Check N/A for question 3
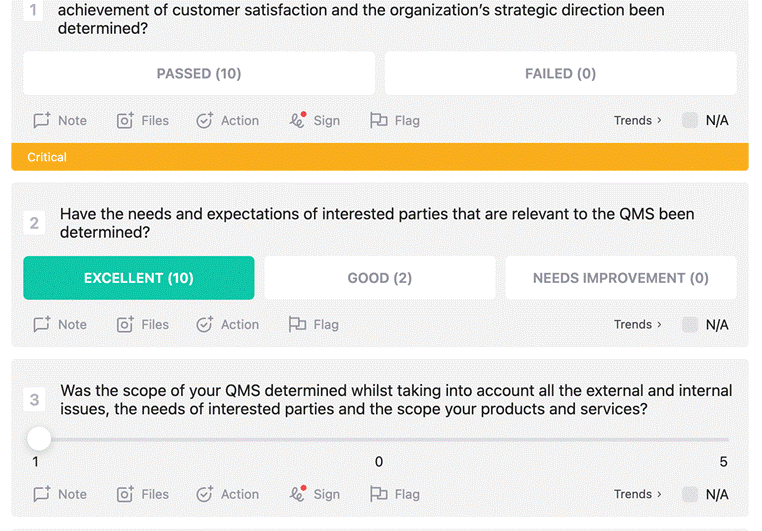The image size is (762, 531). (x=690, y=494)
